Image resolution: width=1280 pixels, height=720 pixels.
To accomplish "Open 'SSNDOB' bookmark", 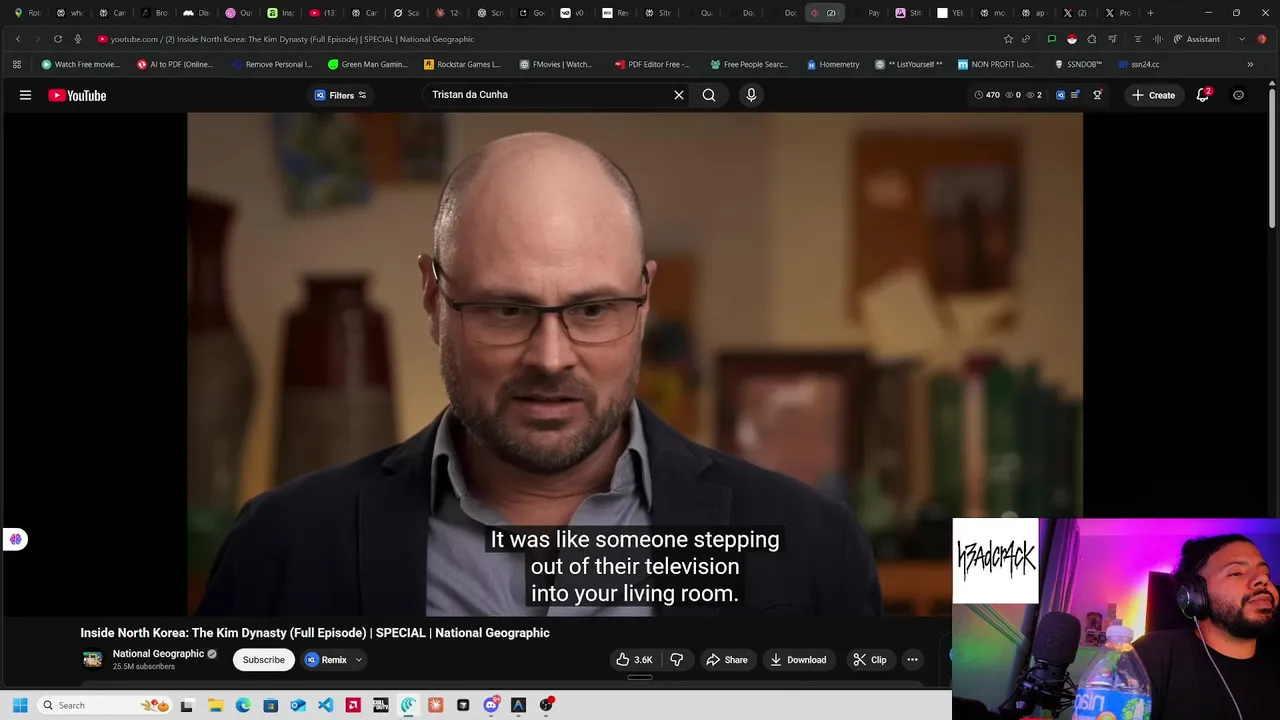I will [x=1078, y=64].
